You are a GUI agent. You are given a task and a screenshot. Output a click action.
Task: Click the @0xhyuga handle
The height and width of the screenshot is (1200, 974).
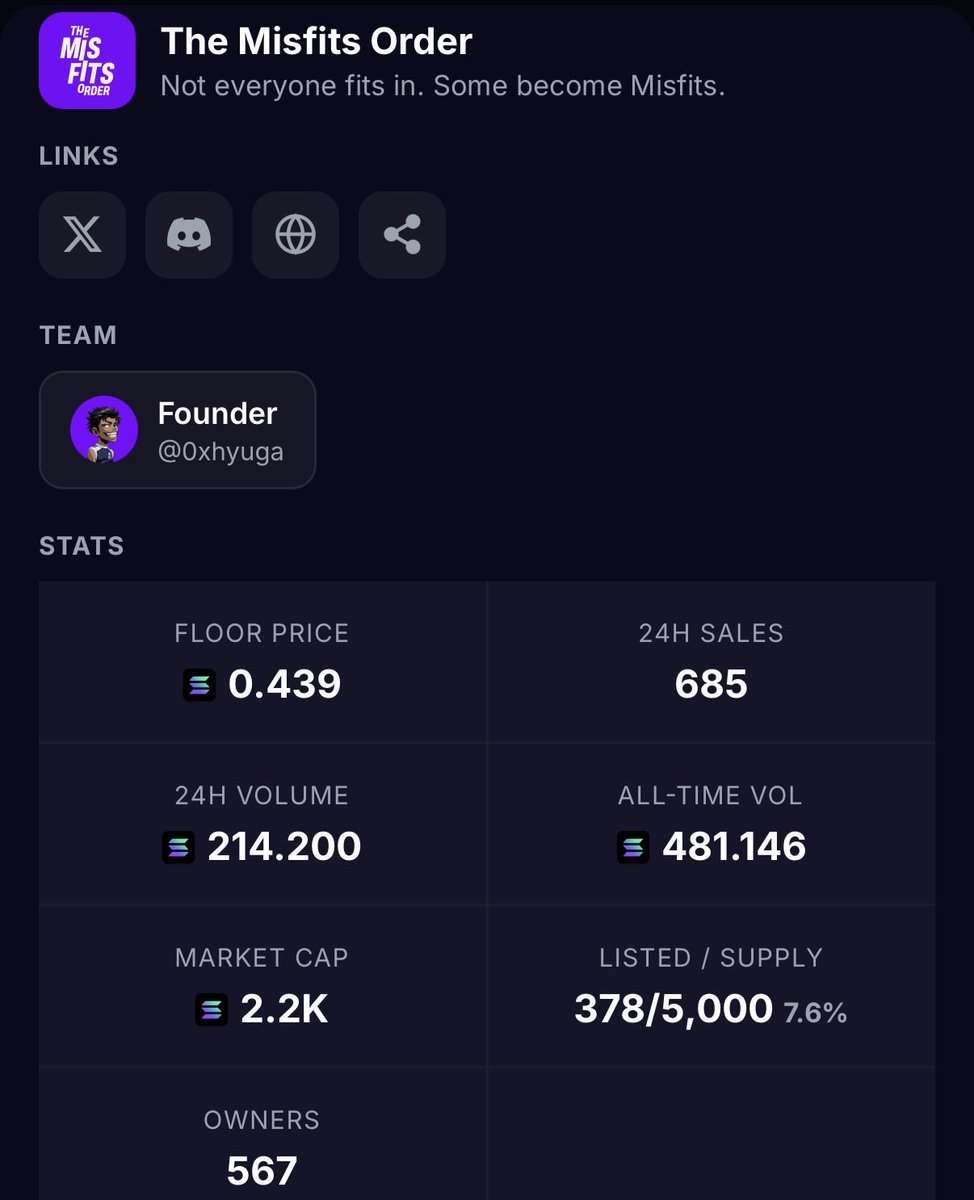click(221, 452)
